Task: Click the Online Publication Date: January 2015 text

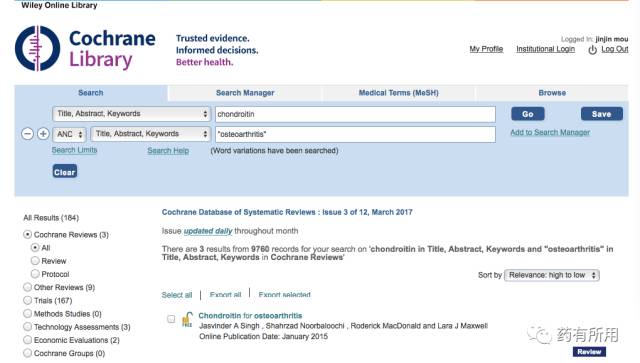Action: pyautogui.click(x=263, y=336)
